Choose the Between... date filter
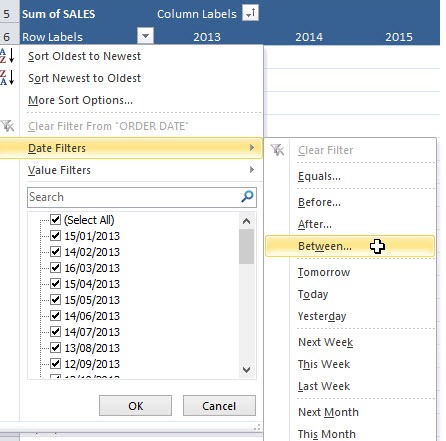Screen dimensions: 446x441 [350, 246]
